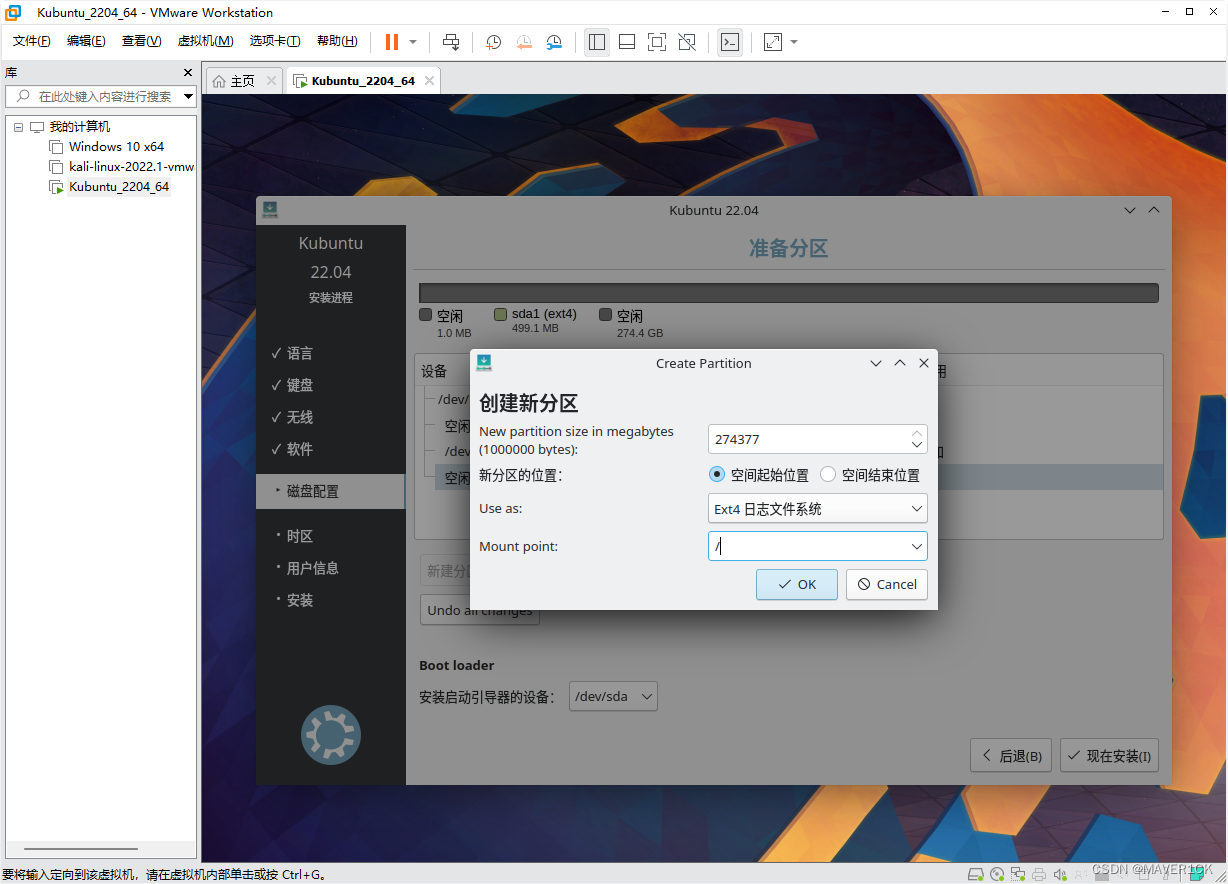
Task: Click the enter full screen toolbar icon
Action: pos(657,42)
